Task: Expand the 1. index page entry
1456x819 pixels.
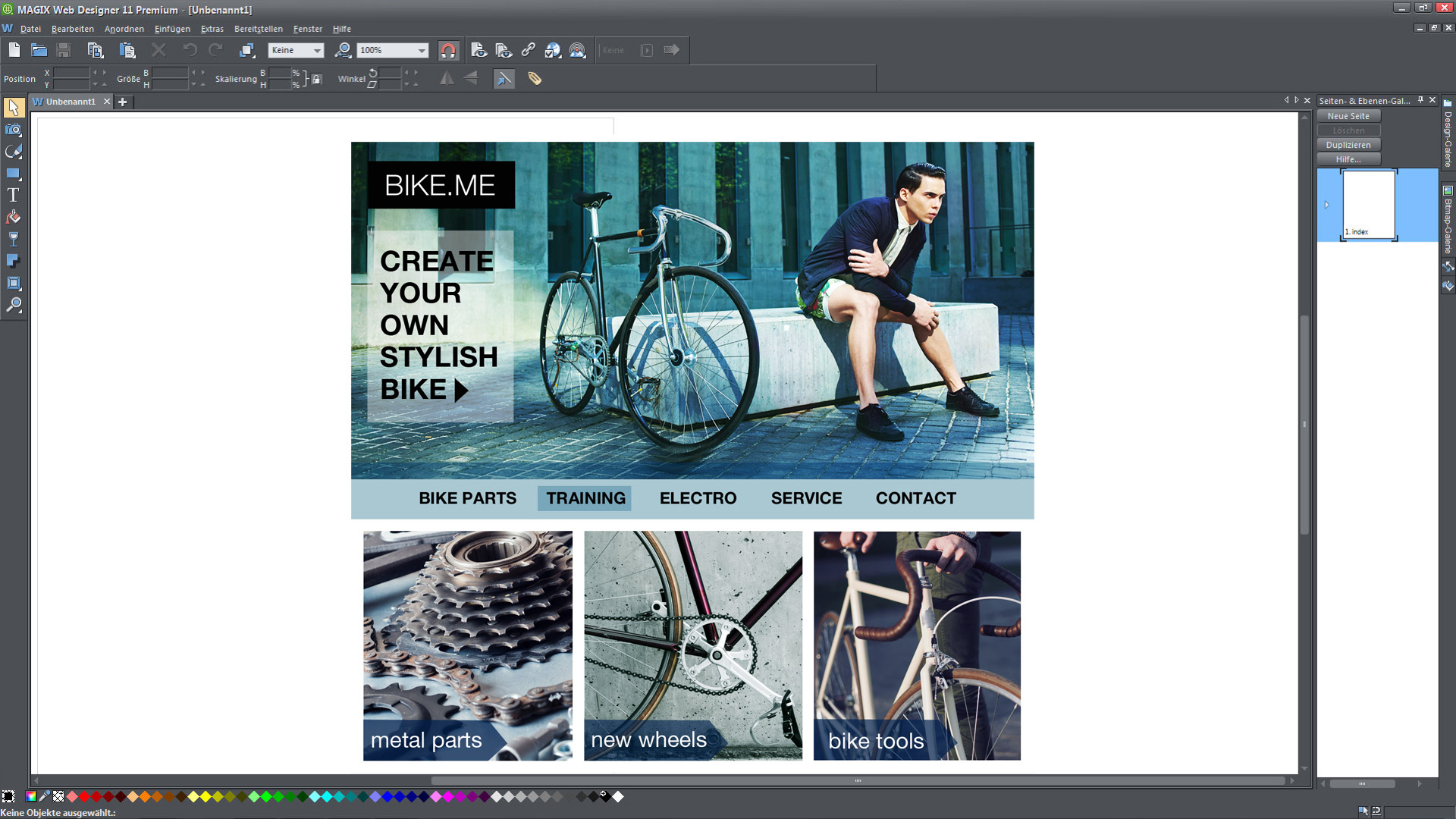Action: click(x=1328, y=204)
